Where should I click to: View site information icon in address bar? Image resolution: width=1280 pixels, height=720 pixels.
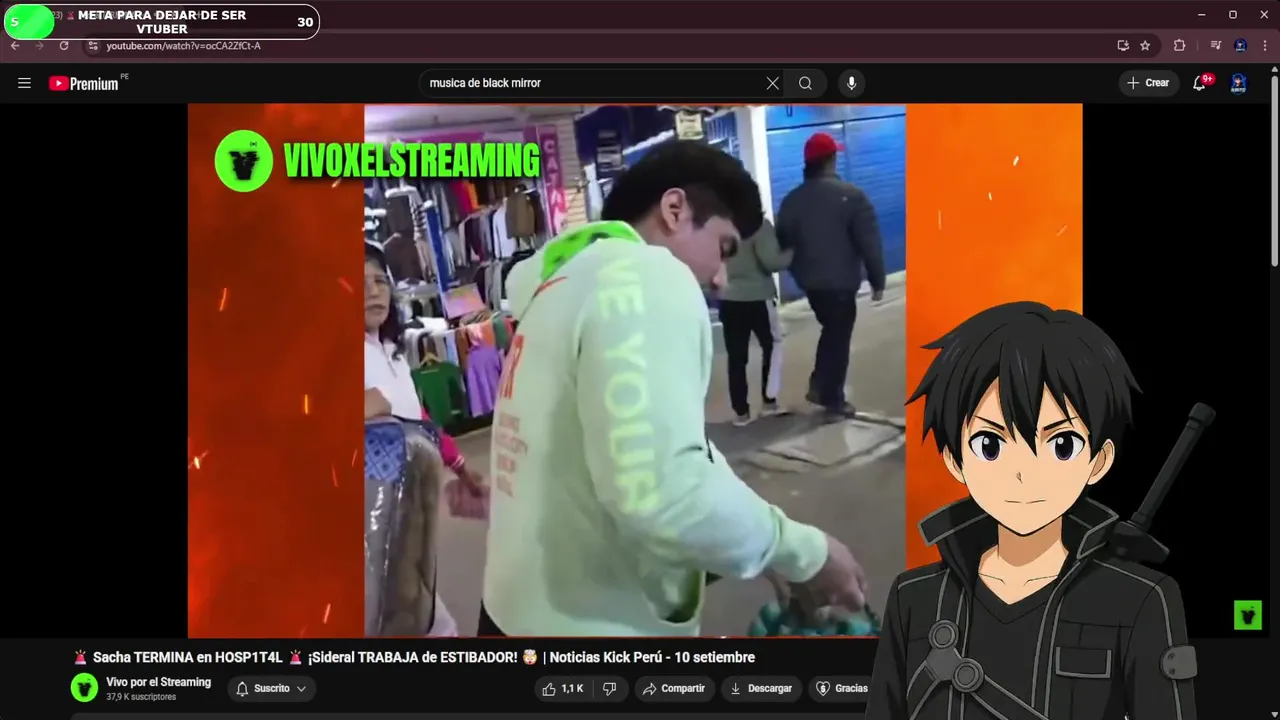[93, 45]
